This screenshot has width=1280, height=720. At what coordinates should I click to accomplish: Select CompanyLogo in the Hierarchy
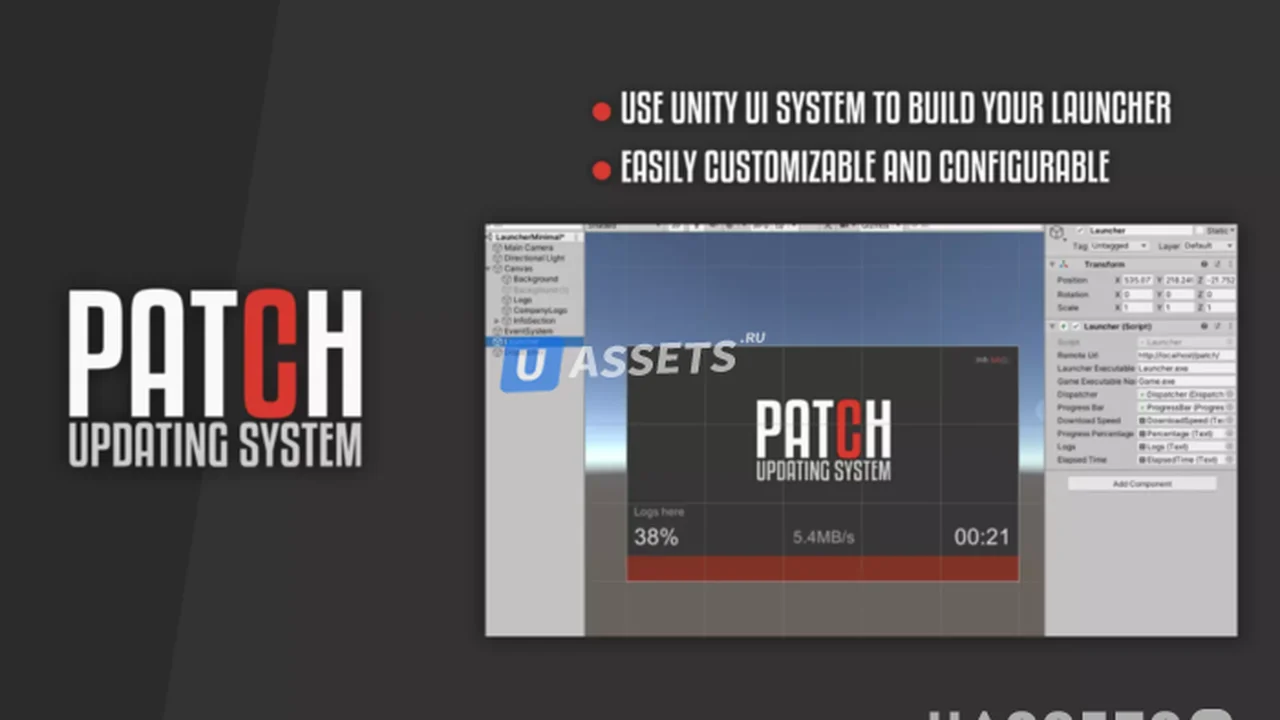[x=540, y=310]
